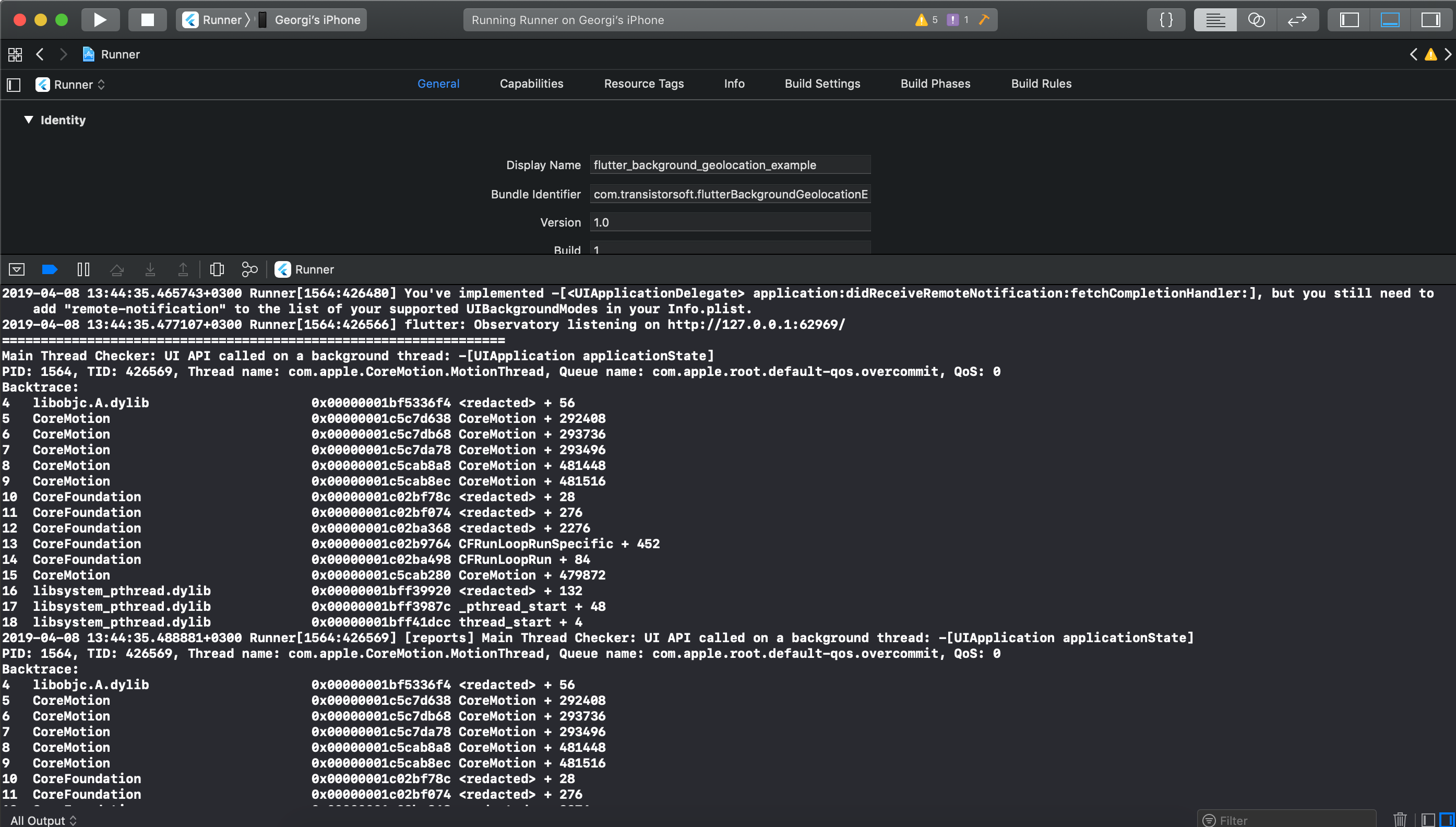Pause program execution
1456x827 pixels.
83,269
